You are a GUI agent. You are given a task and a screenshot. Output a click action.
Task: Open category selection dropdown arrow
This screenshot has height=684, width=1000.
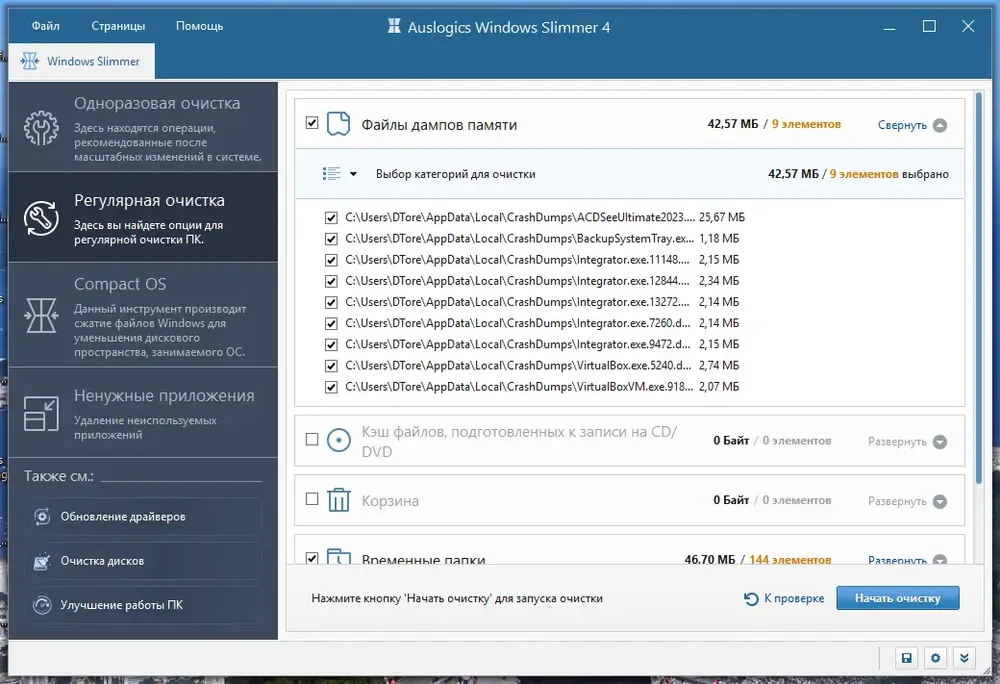[353, 174]
